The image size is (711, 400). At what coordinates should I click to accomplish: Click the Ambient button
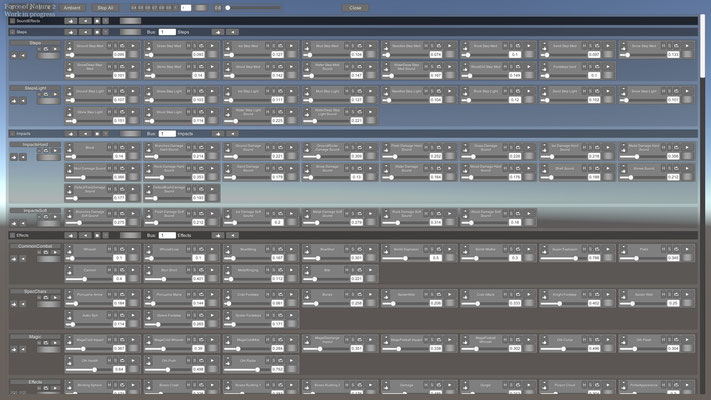coord(72,8)
